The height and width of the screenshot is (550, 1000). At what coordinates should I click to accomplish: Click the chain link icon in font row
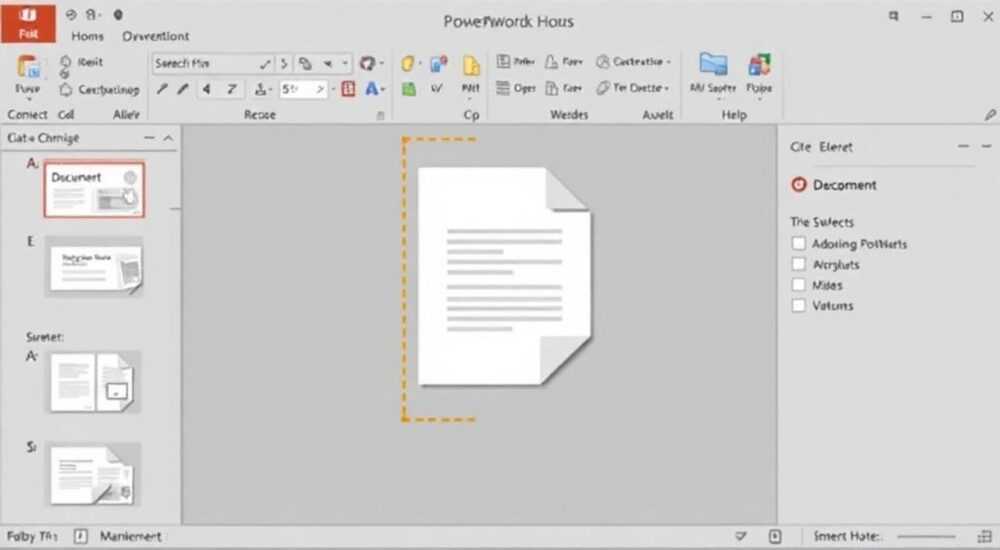305,63
